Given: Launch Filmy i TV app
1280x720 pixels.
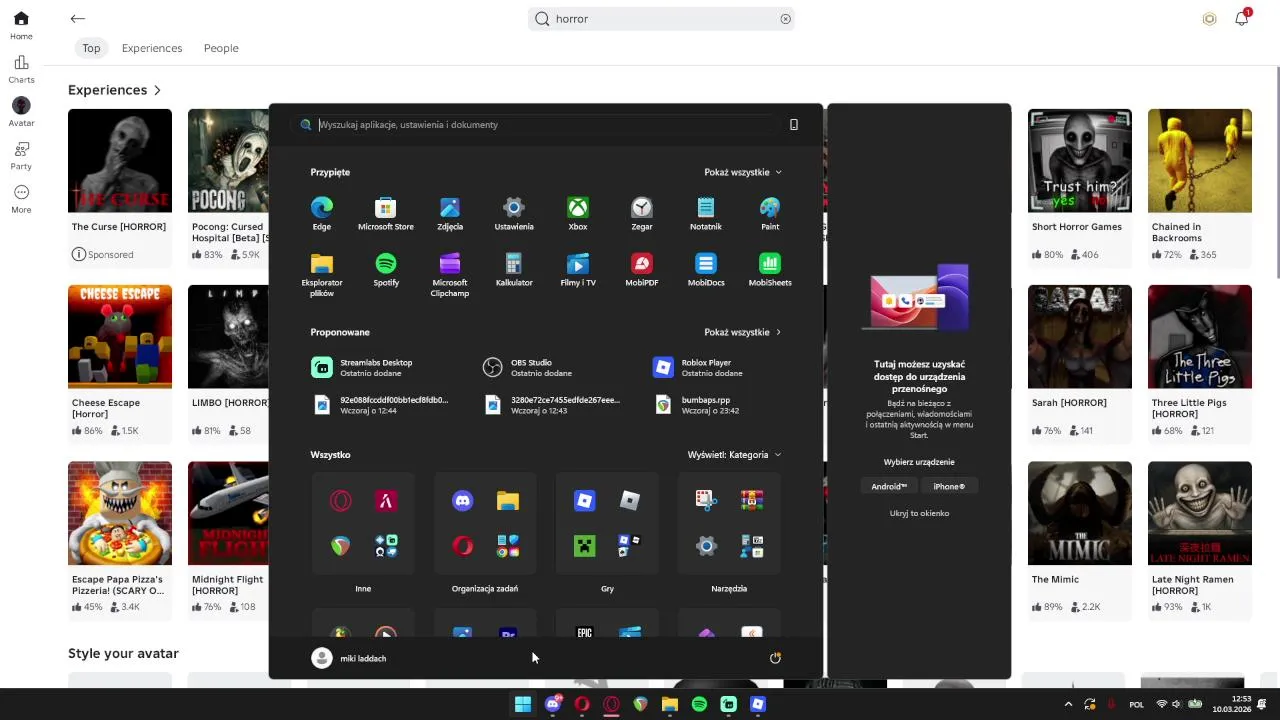Looking at the screenshot, I should (x=577, y=270).
